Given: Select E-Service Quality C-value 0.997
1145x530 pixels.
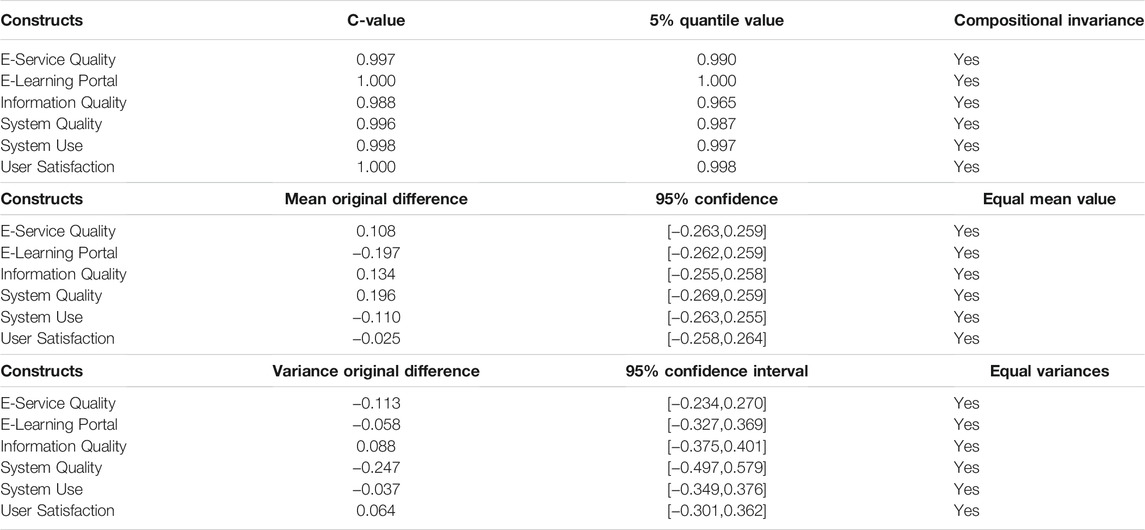Looking at the screenshot, I should tap(375, 60).
